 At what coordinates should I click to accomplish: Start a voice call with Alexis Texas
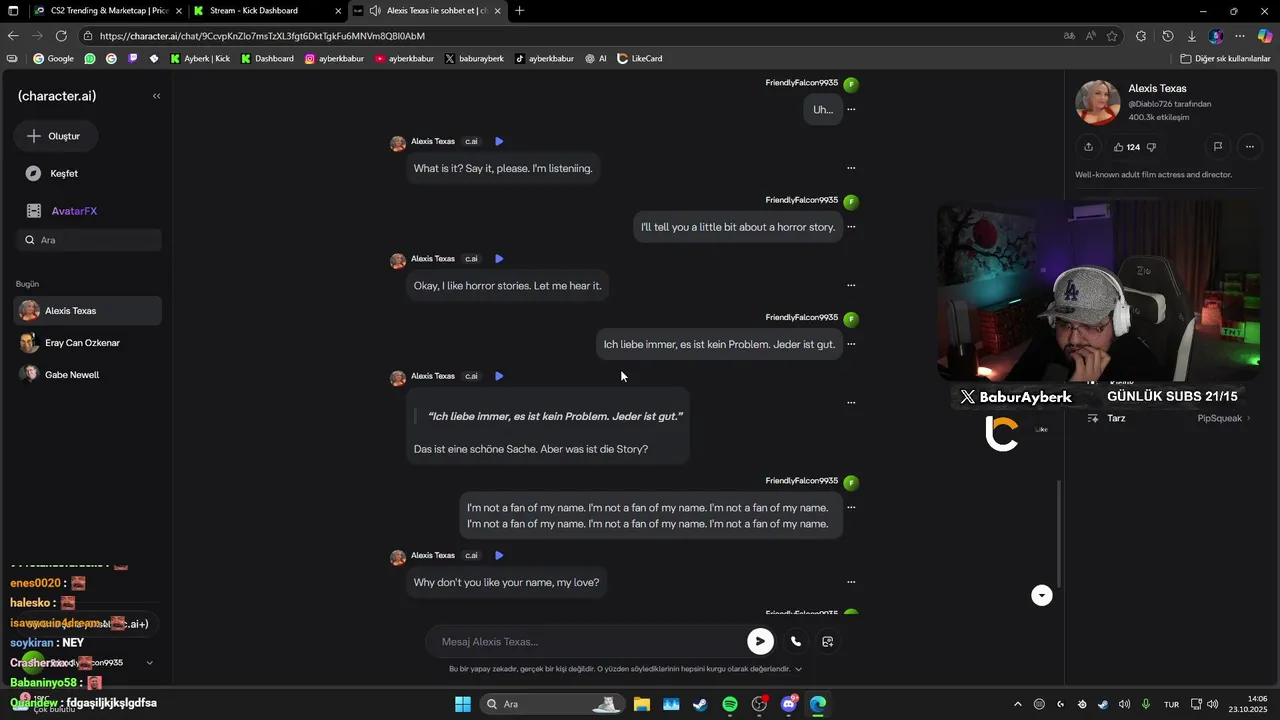(x=796, y=641)
